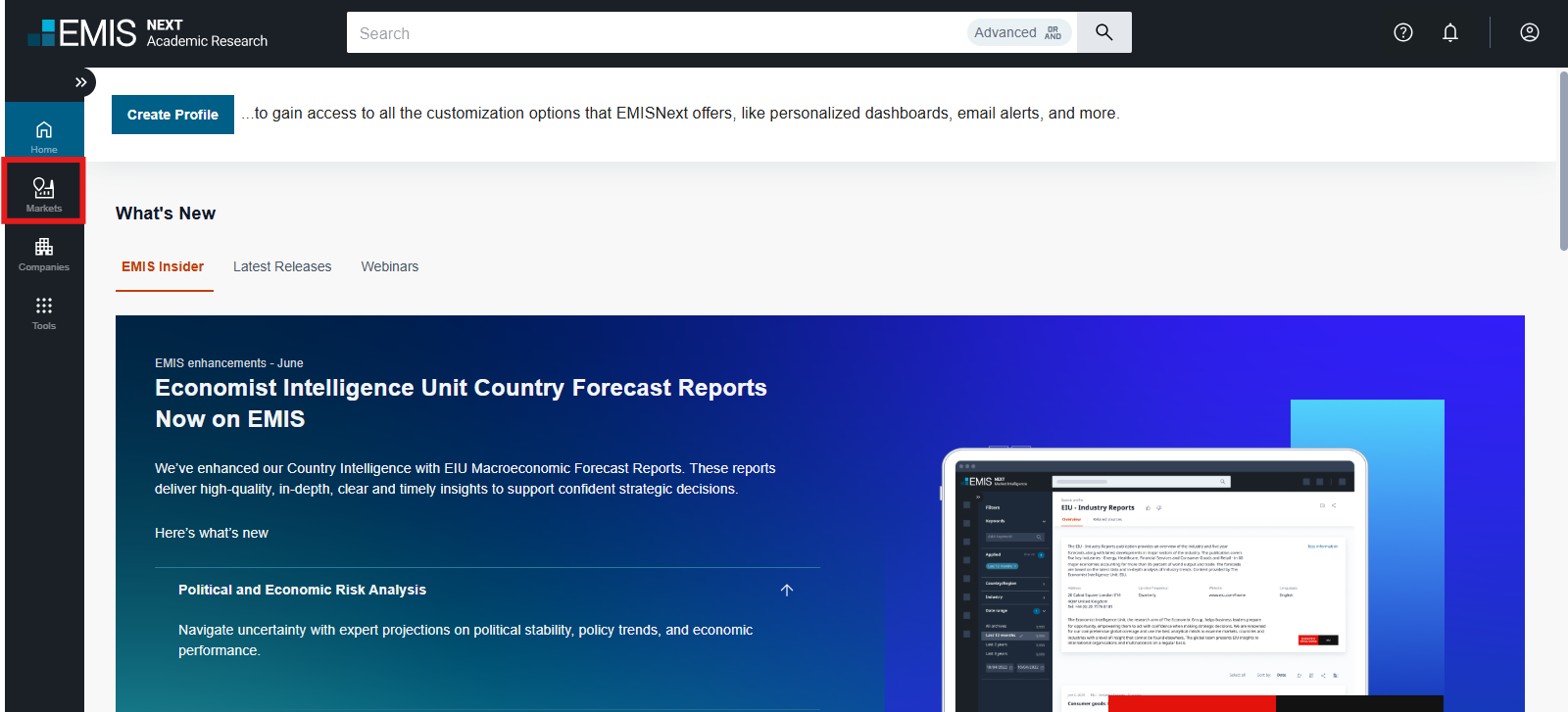Image resolution: width=1568 pixels, height=712 pixels.
Task: Expand the sidebar with double chevron
Action: click(x=81, y=82)
